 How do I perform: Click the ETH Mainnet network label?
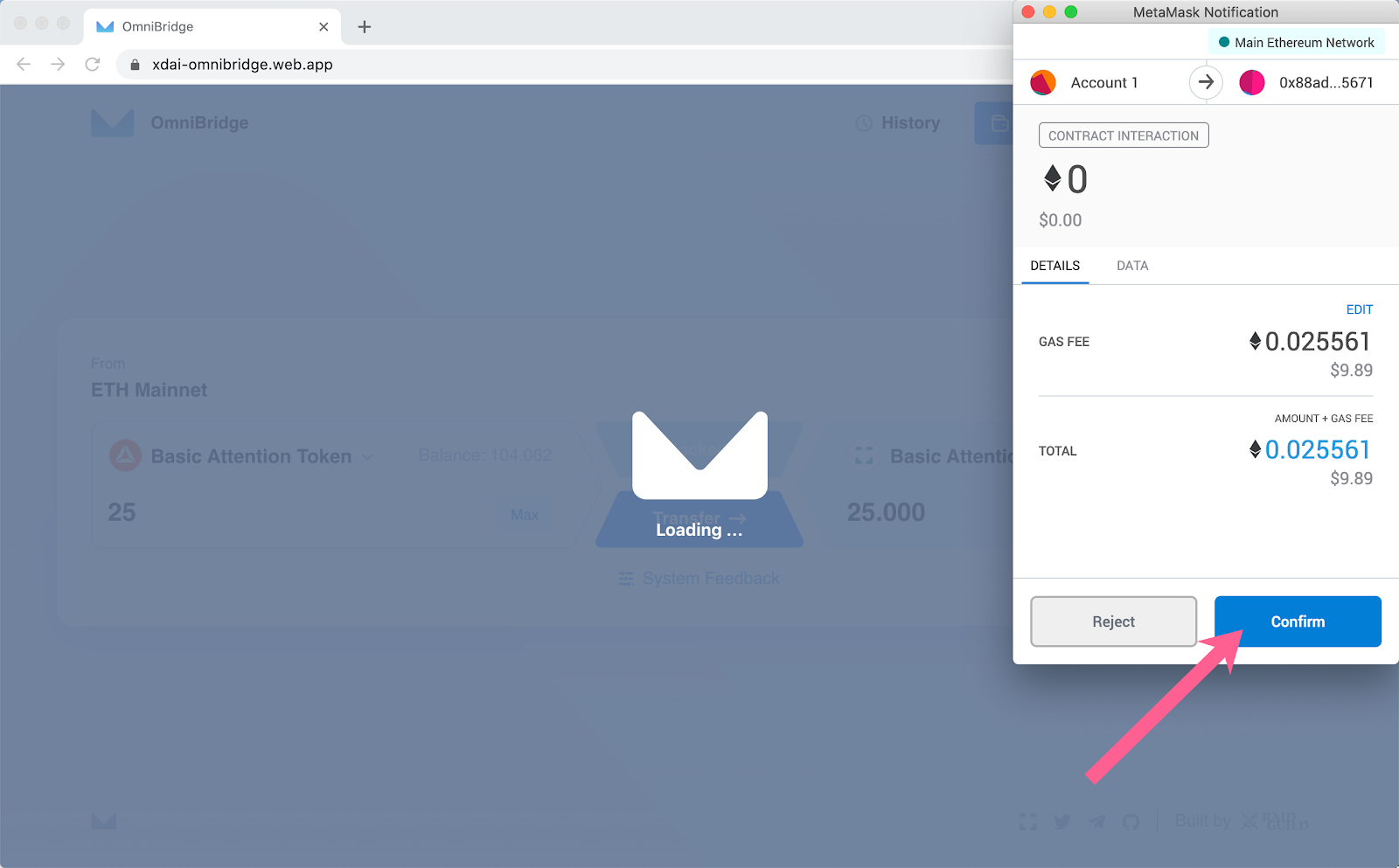pyautogui.click(x=150, y=390)
